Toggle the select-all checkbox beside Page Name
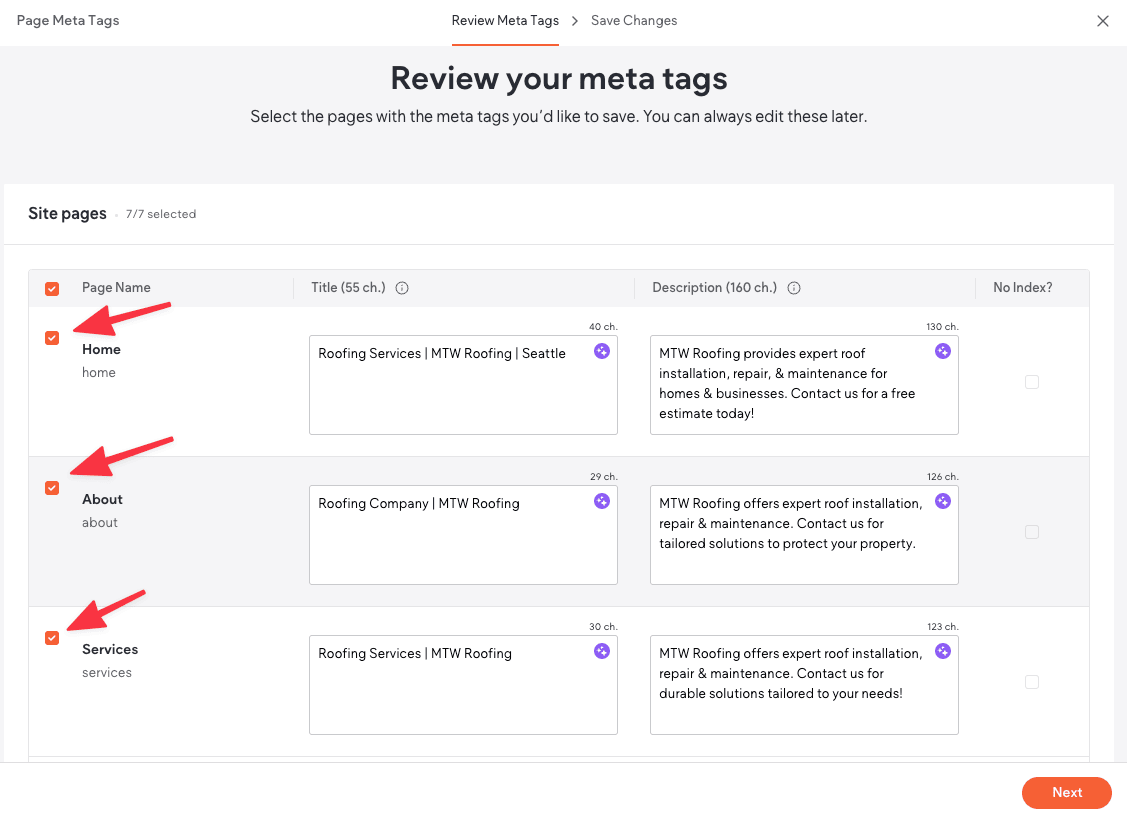The width and height of the screenshot is (1127, 821). tap(52, 289)
